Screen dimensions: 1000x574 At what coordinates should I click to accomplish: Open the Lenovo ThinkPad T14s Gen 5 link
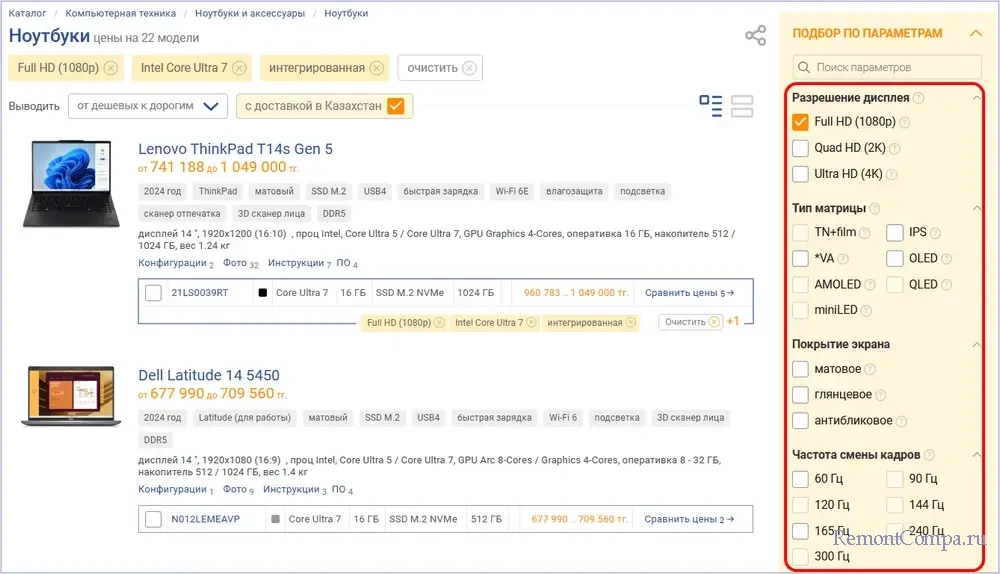235,149
